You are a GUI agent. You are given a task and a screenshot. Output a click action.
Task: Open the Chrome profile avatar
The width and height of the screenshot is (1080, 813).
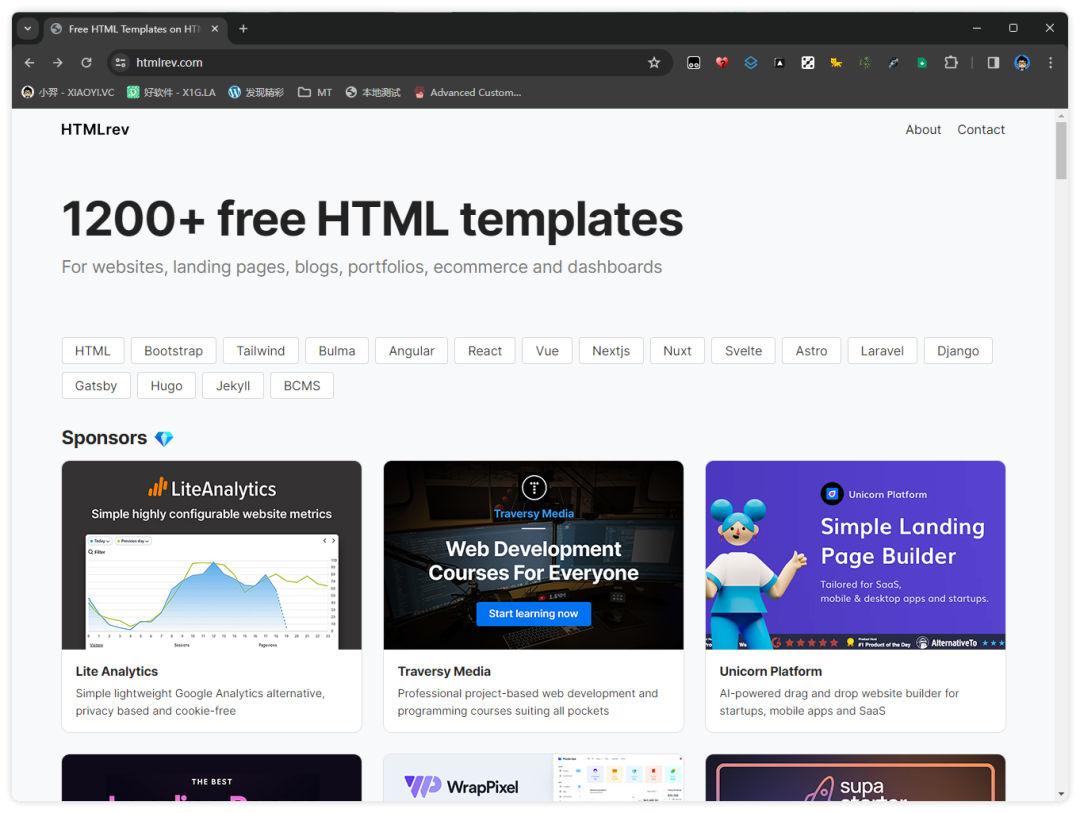coord(1022,63)
